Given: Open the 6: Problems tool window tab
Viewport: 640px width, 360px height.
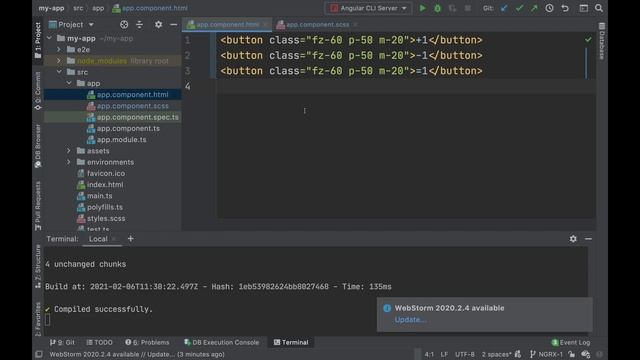Looking at the screenshot, I should pyautogui.click(x=147, y=342).
